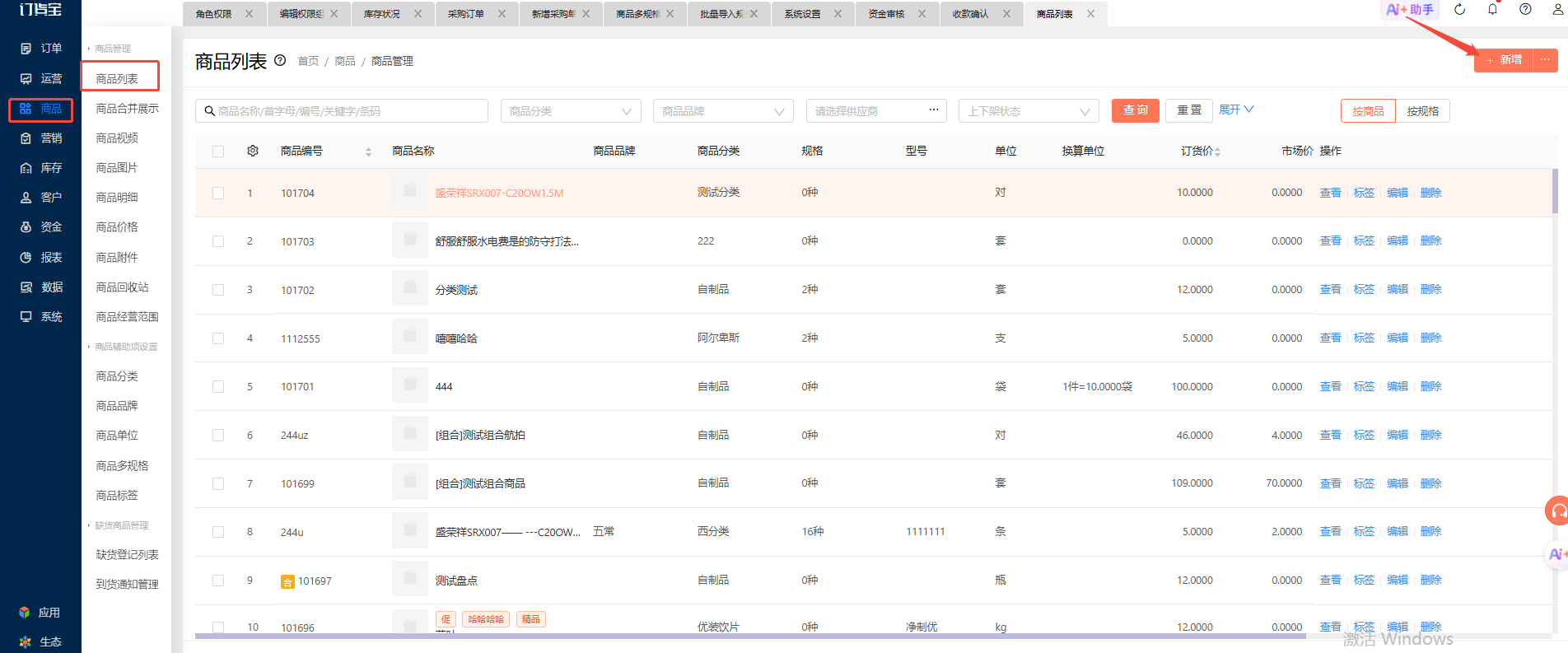Close the 资金审核 tab

[922, 14]
